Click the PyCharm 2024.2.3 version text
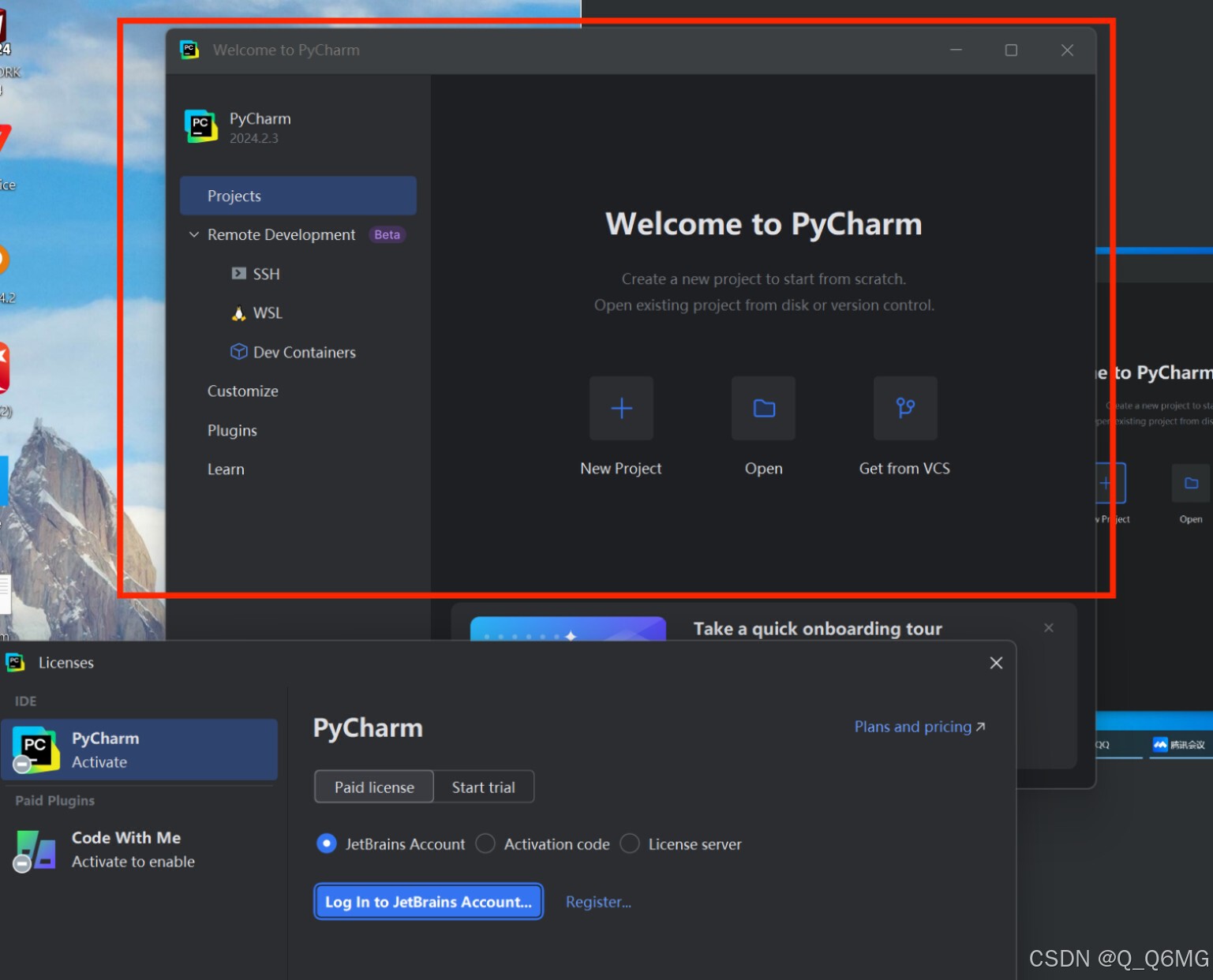Image resolution: width=1213 pixels, height=980 pixels. (x=254, y=138)
